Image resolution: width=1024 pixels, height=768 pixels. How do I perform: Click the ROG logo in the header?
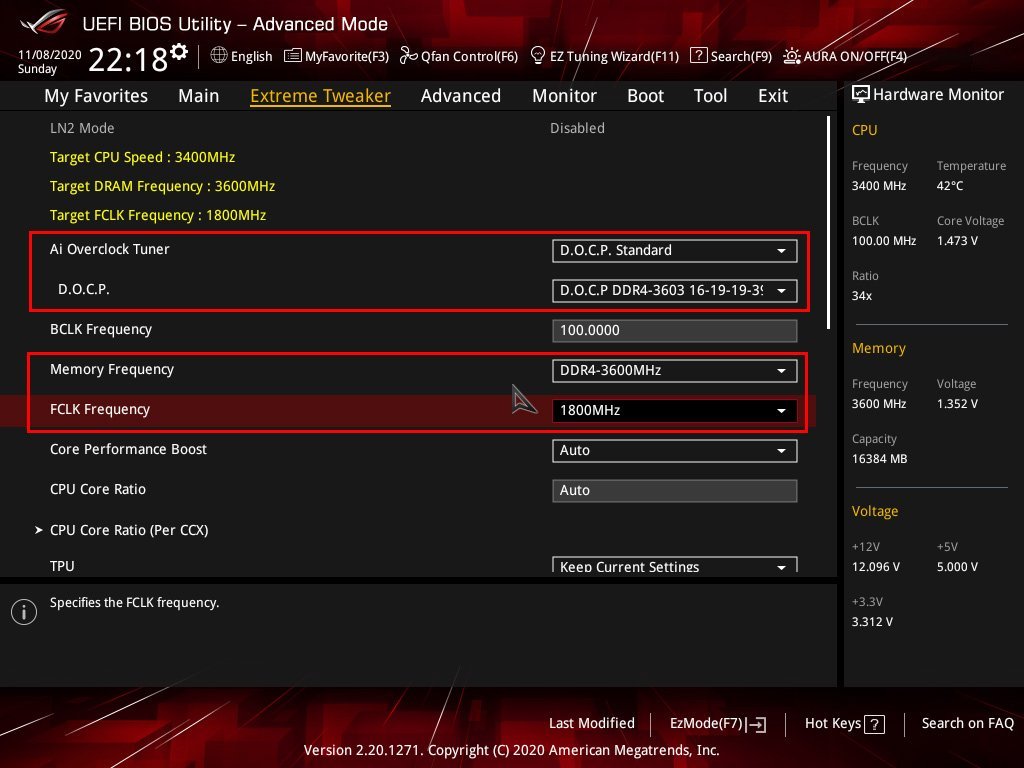click(44, 23)
